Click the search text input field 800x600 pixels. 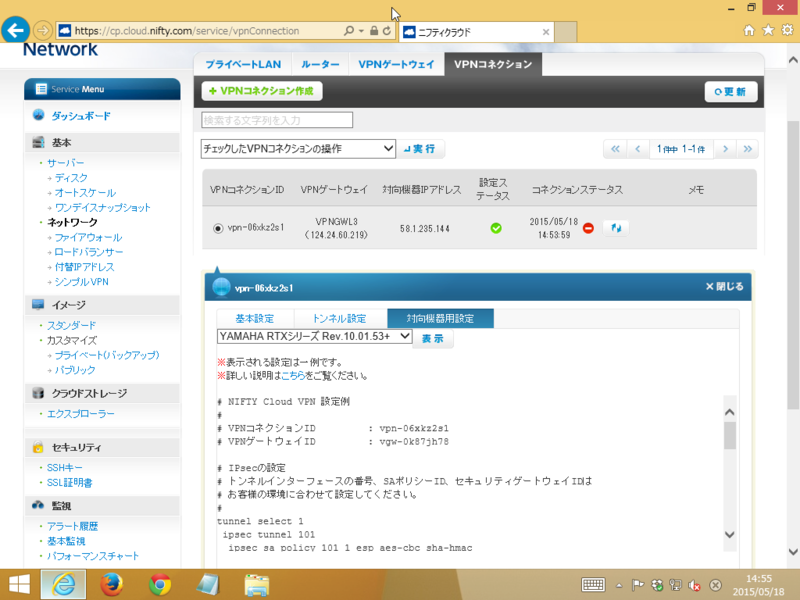[277, 120]
